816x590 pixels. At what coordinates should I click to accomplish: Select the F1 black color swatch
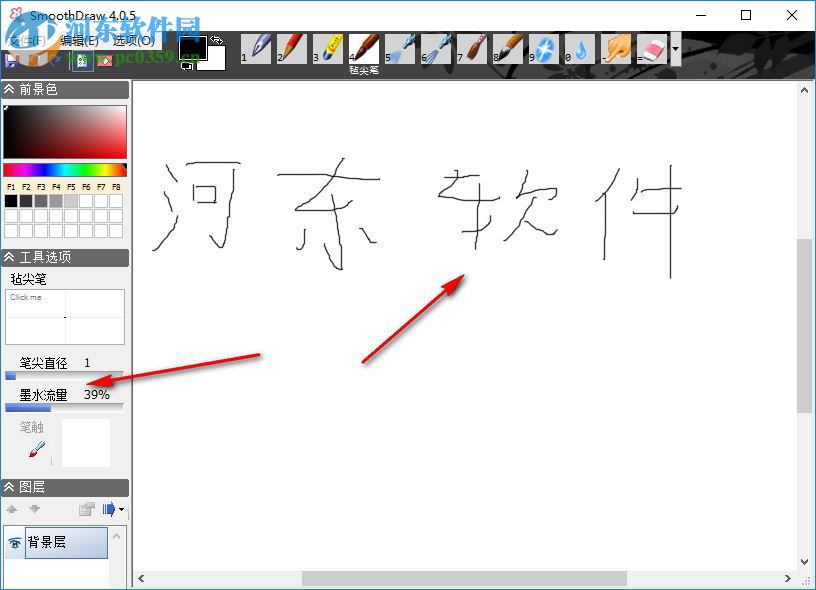10,200
